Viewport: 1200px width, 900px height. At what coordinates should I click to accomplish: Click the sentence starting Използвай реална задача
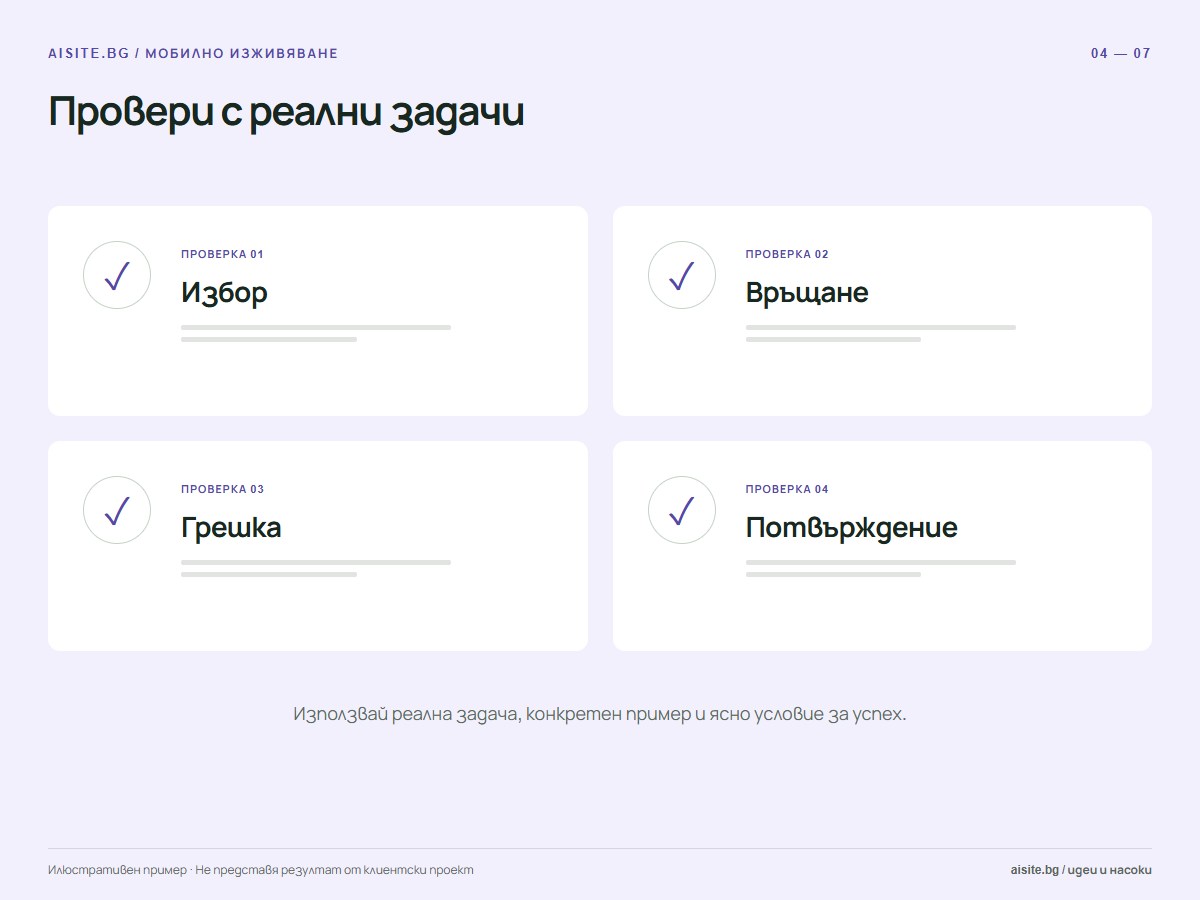600,715
